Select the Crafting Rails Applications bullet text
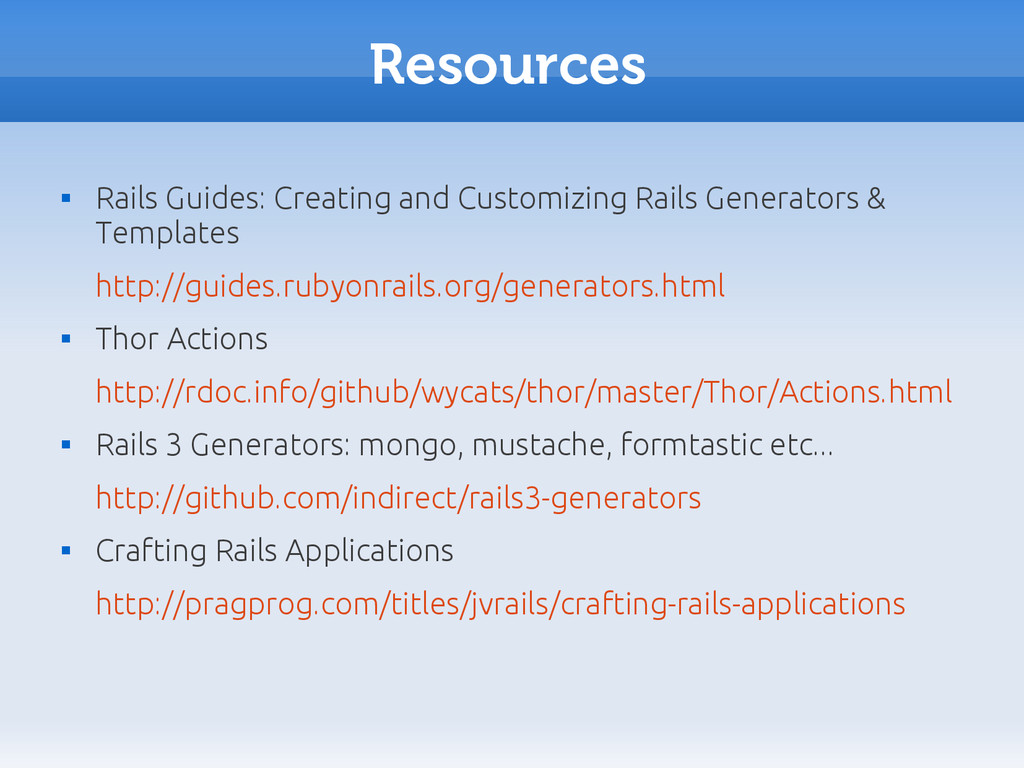 click(x=274, y=551)
